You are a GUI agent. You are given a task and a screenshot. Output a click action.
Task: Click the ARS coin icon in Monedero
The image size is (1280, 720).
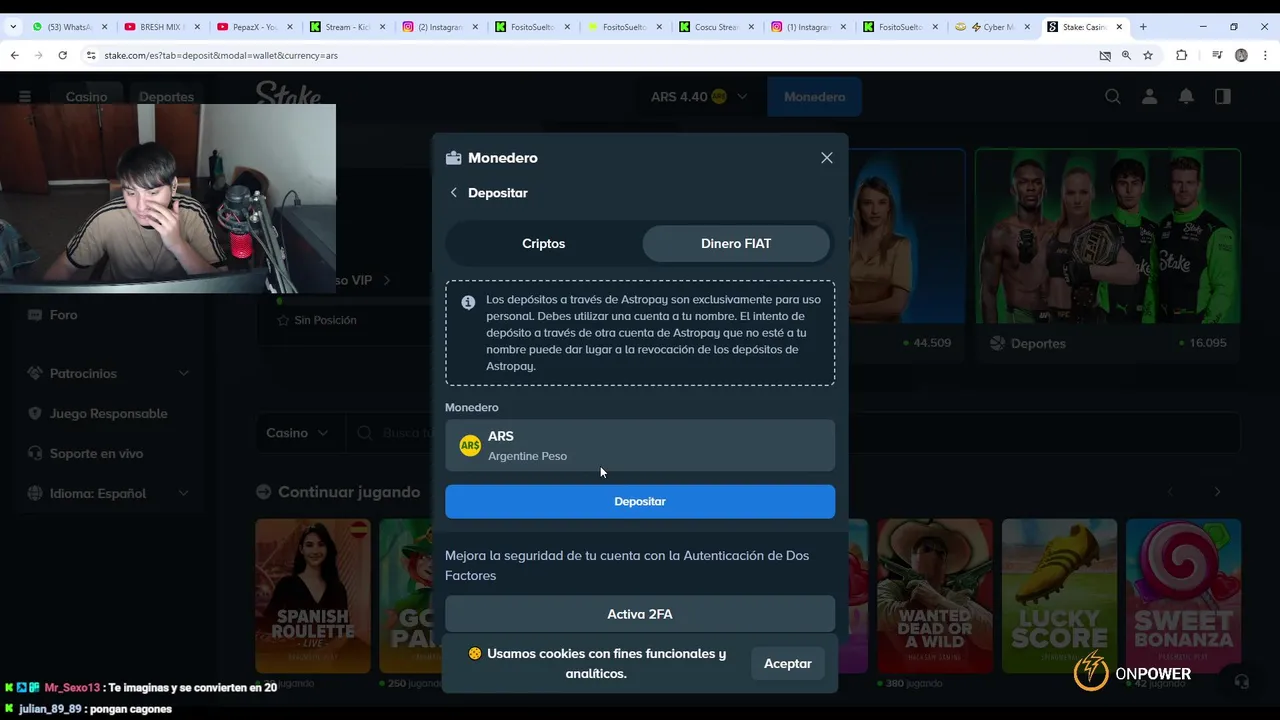coord(470,446)
